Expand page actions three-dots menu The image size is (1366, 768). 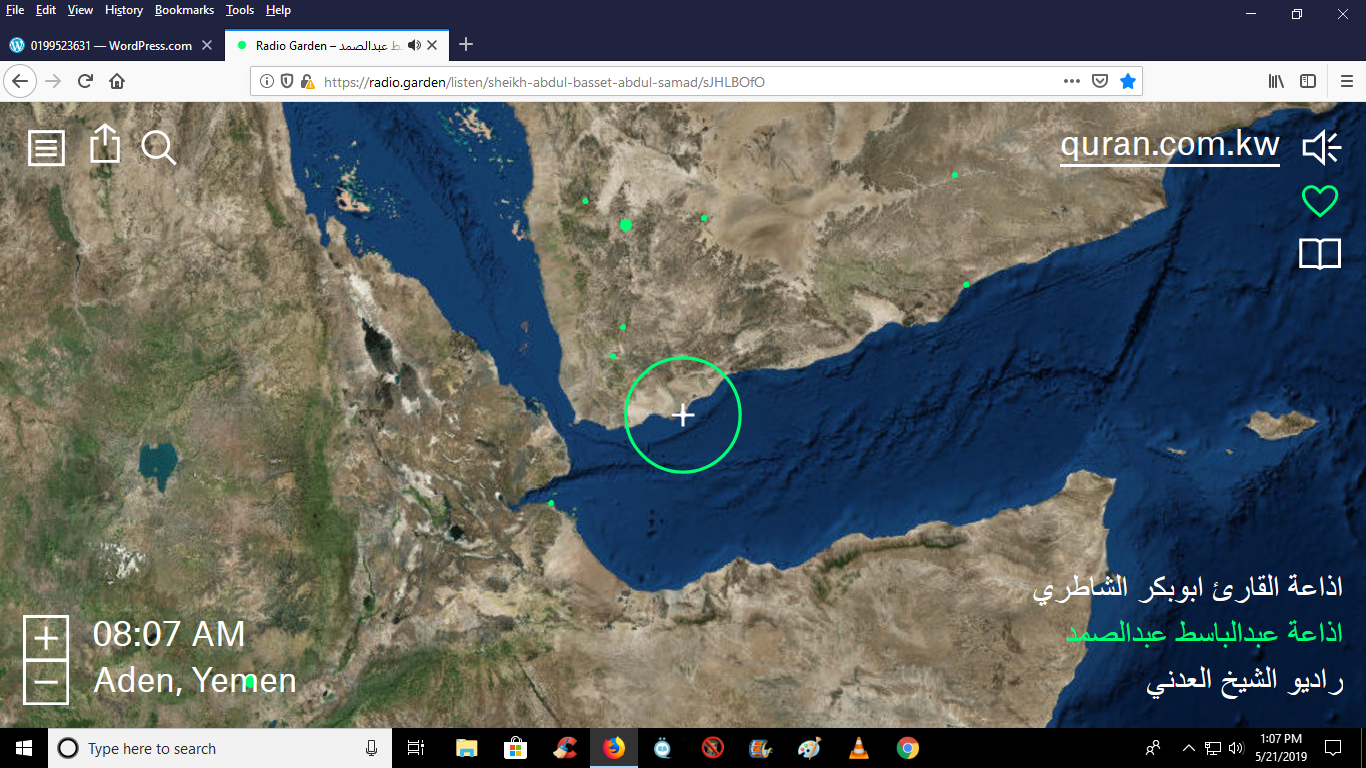1071,82
